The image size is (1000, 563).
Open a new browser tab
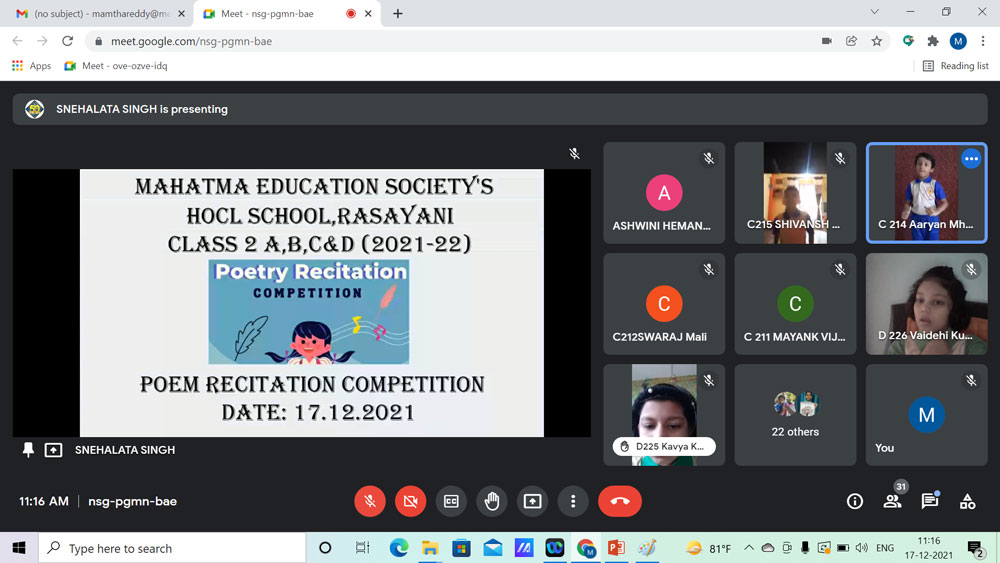tap(398, 14)
